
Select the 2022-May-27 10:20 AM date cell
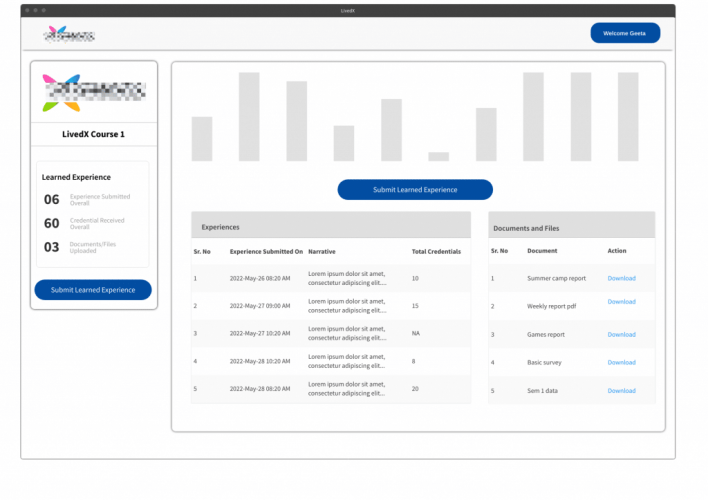click(x=260, y=333)
